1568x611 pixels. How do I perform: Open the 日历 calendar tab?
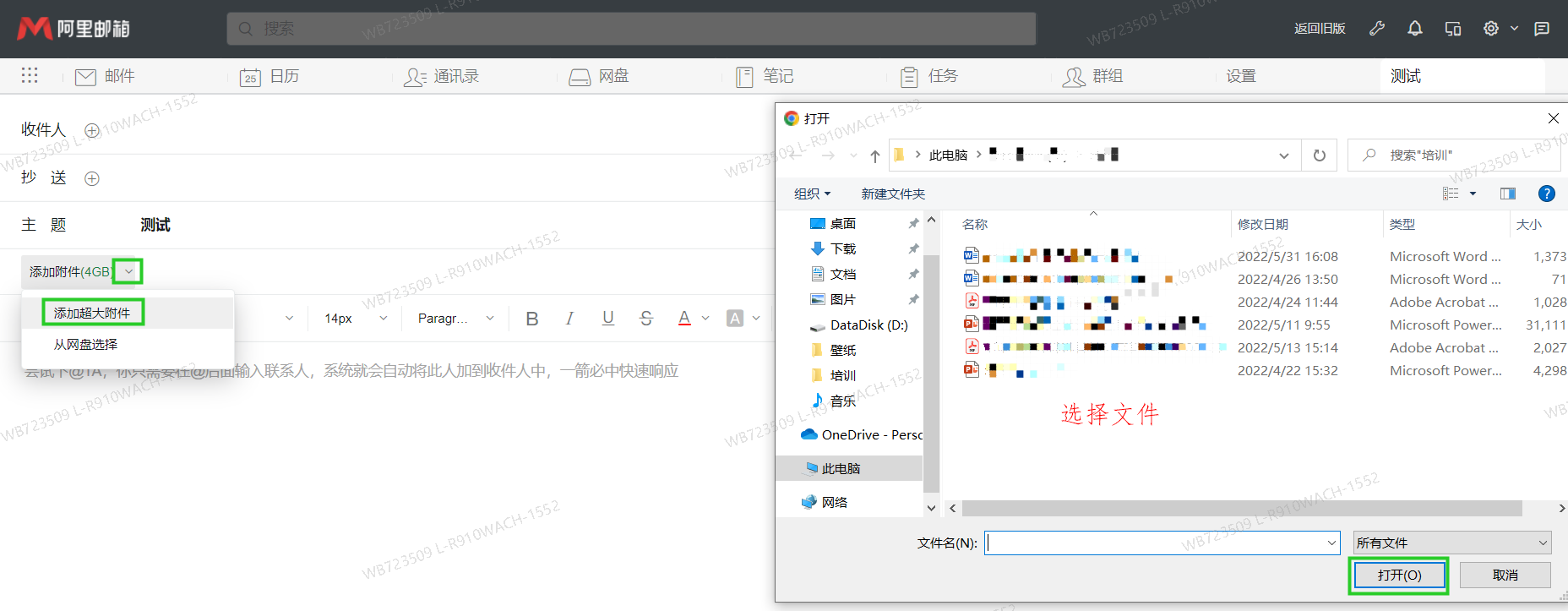click(x=269, y=77)
